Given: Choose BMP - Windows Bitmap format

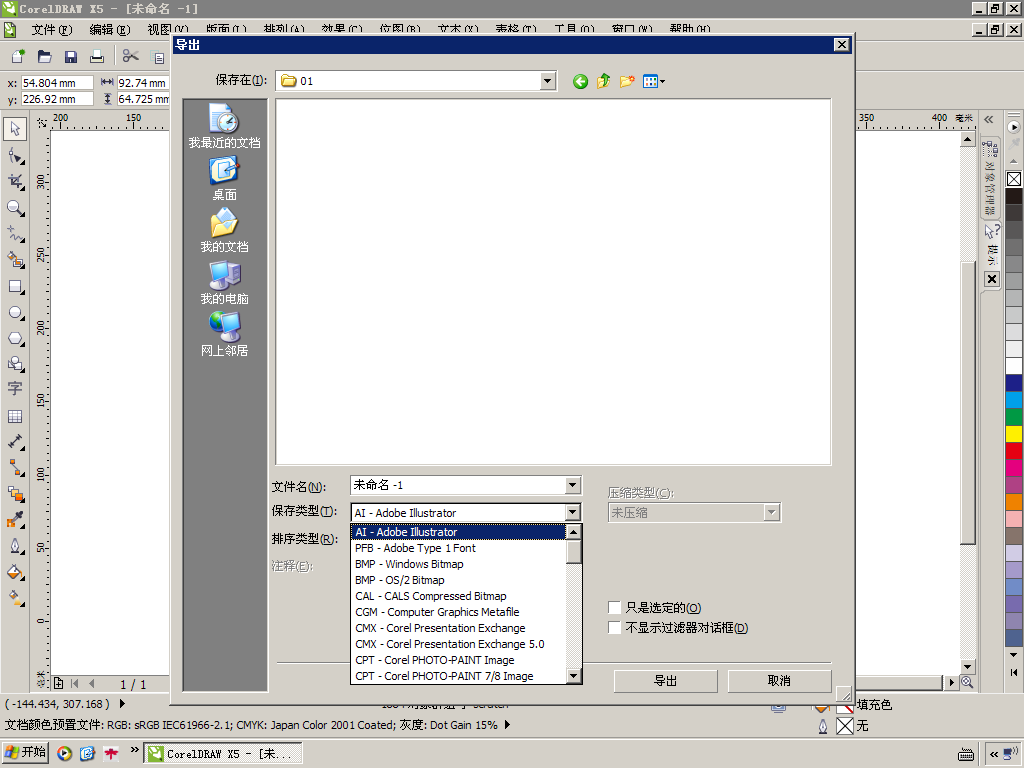Looking at the screenshot, I should point(458,564).
